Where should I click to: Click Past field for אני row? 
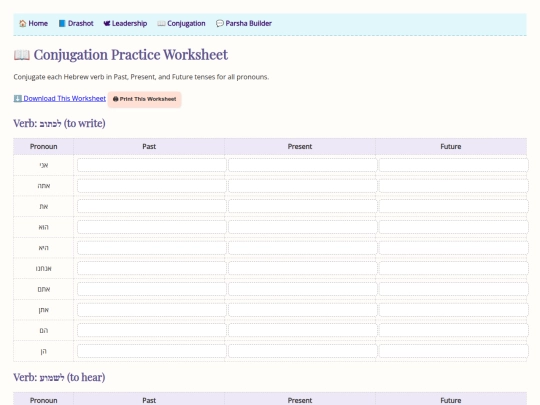[152, 165]
